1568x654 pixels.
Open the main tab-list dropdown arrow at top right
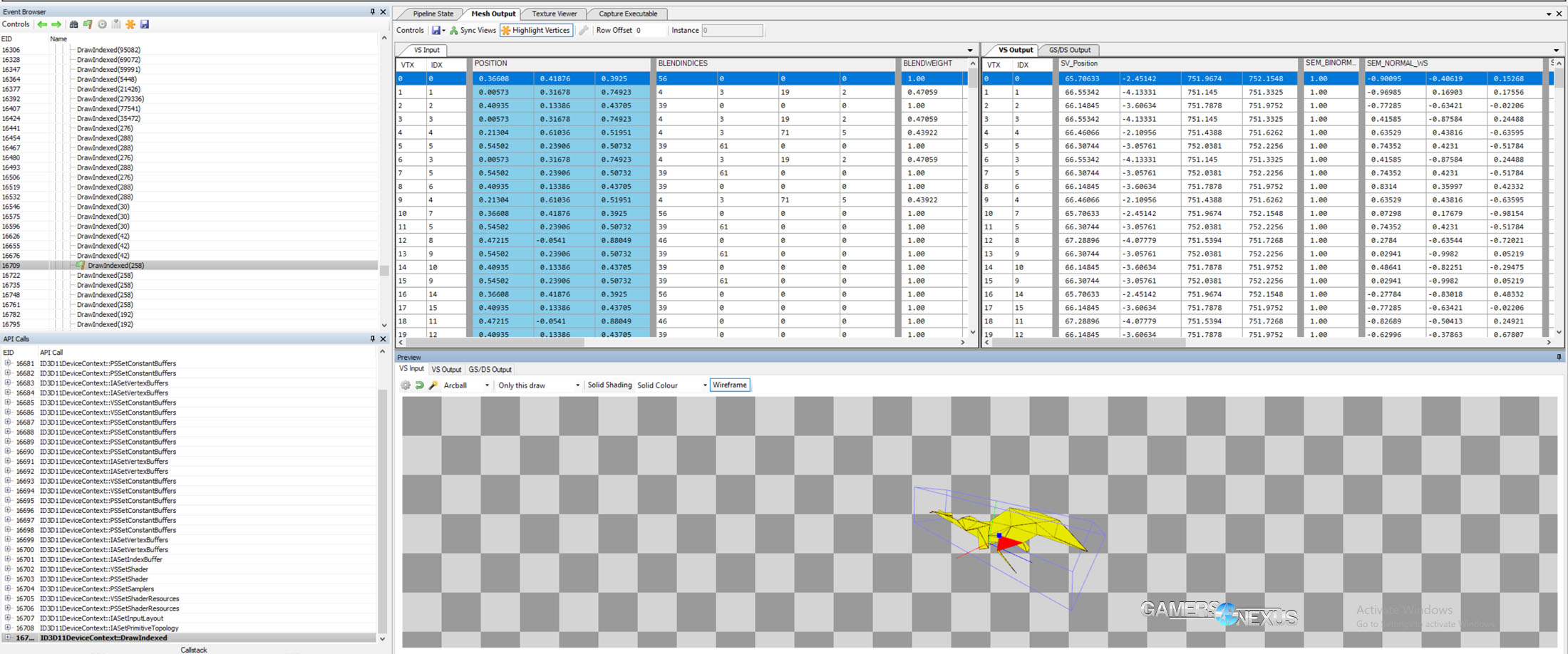pos(1549,14)
